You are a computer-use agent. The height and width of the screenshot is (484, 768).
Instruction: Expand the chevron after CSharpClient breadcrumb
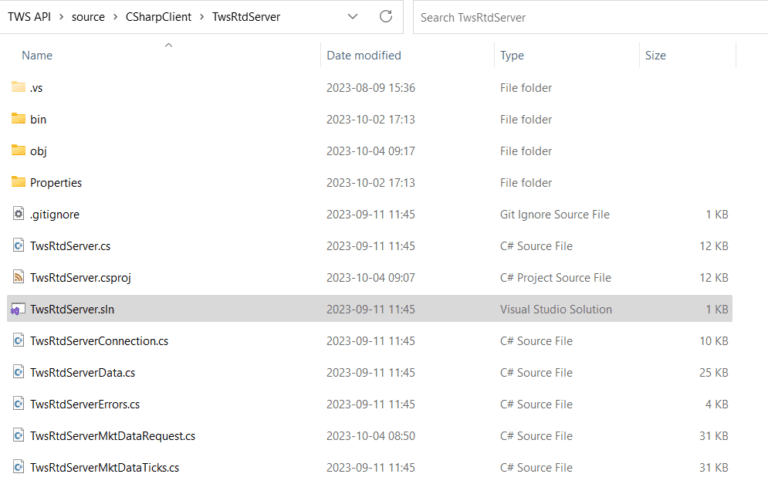pyautogui.click(x=202, y=17)
